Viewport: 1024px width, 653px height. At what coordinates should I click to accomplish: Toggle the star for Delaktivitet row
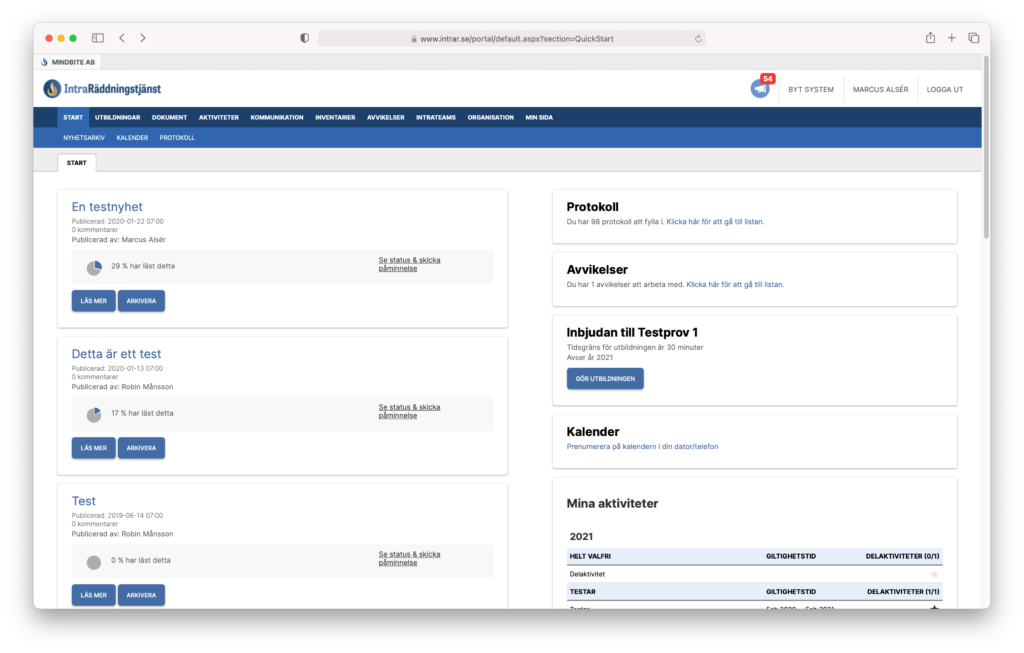pyautogui.click(x=935, y=574)
